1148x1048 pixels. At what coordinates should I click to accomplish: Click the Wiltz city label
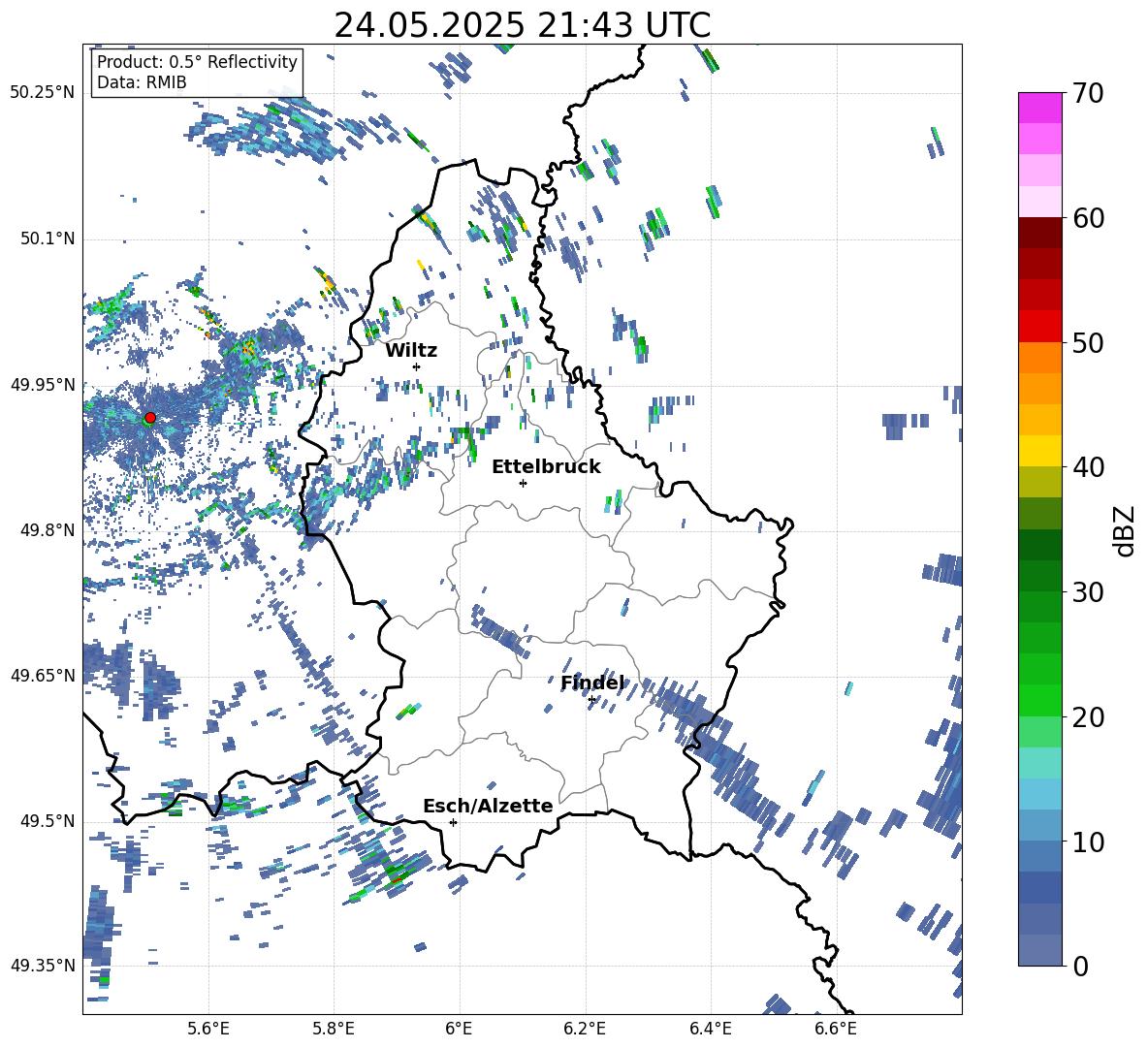point(411,351)
